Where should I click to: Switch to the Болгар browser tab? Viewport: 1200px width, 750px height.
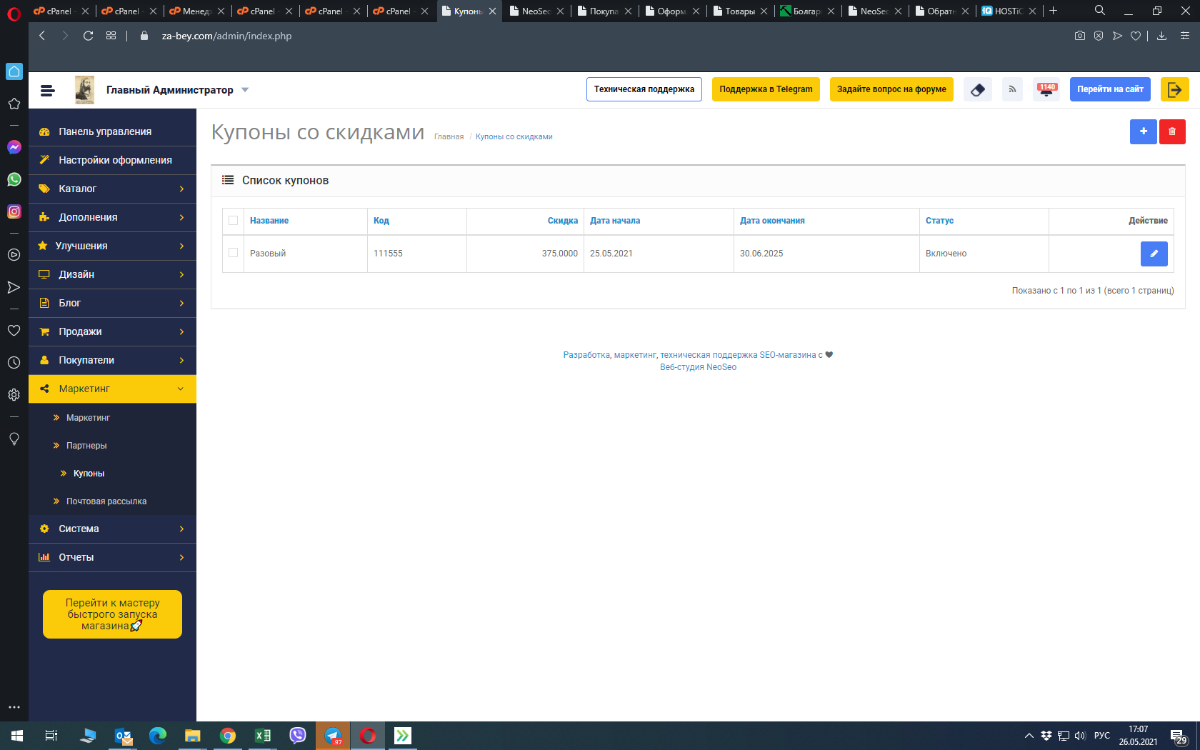pos(807,11)
